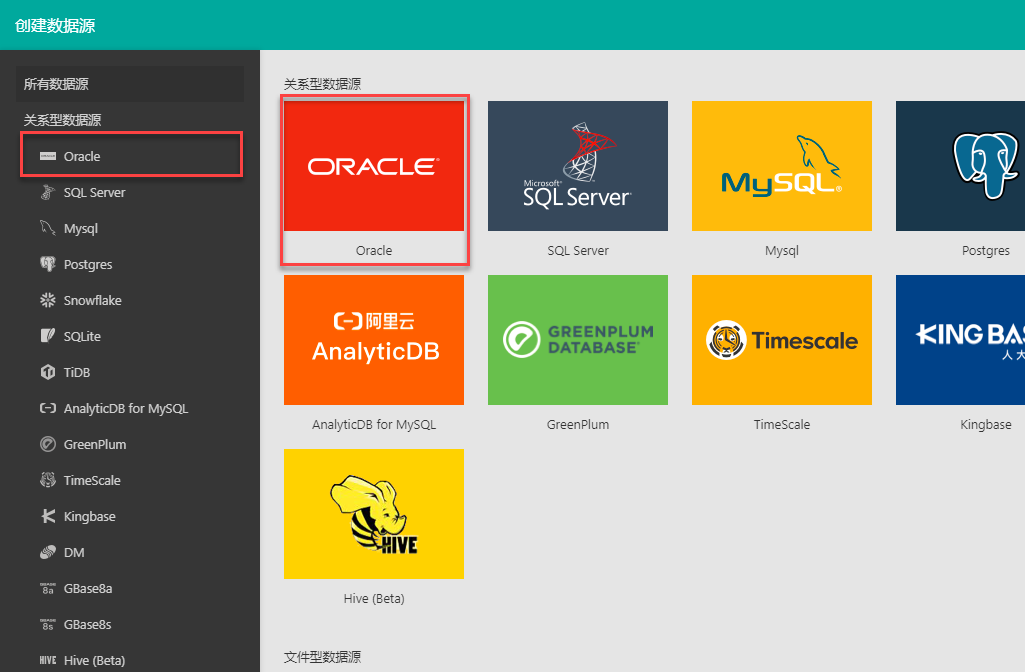Select TiDB label in sidebar list
The image size is (1025, 672).
tap(76, 372)
